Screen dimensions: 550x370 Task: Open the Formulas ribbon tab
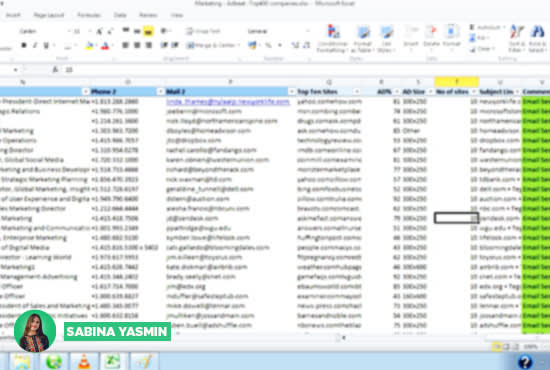pyautogui.click(x=89, y=15)
